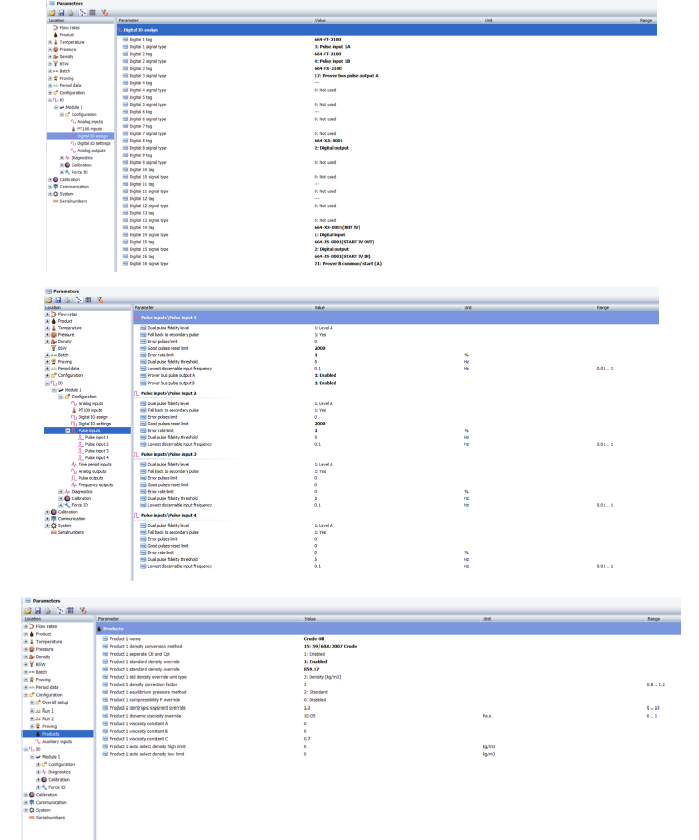Collapse Module 1 in the Digital IO assign window tree
The width and height of the screenshot is (699, 840).
click(x=56, y=107)
